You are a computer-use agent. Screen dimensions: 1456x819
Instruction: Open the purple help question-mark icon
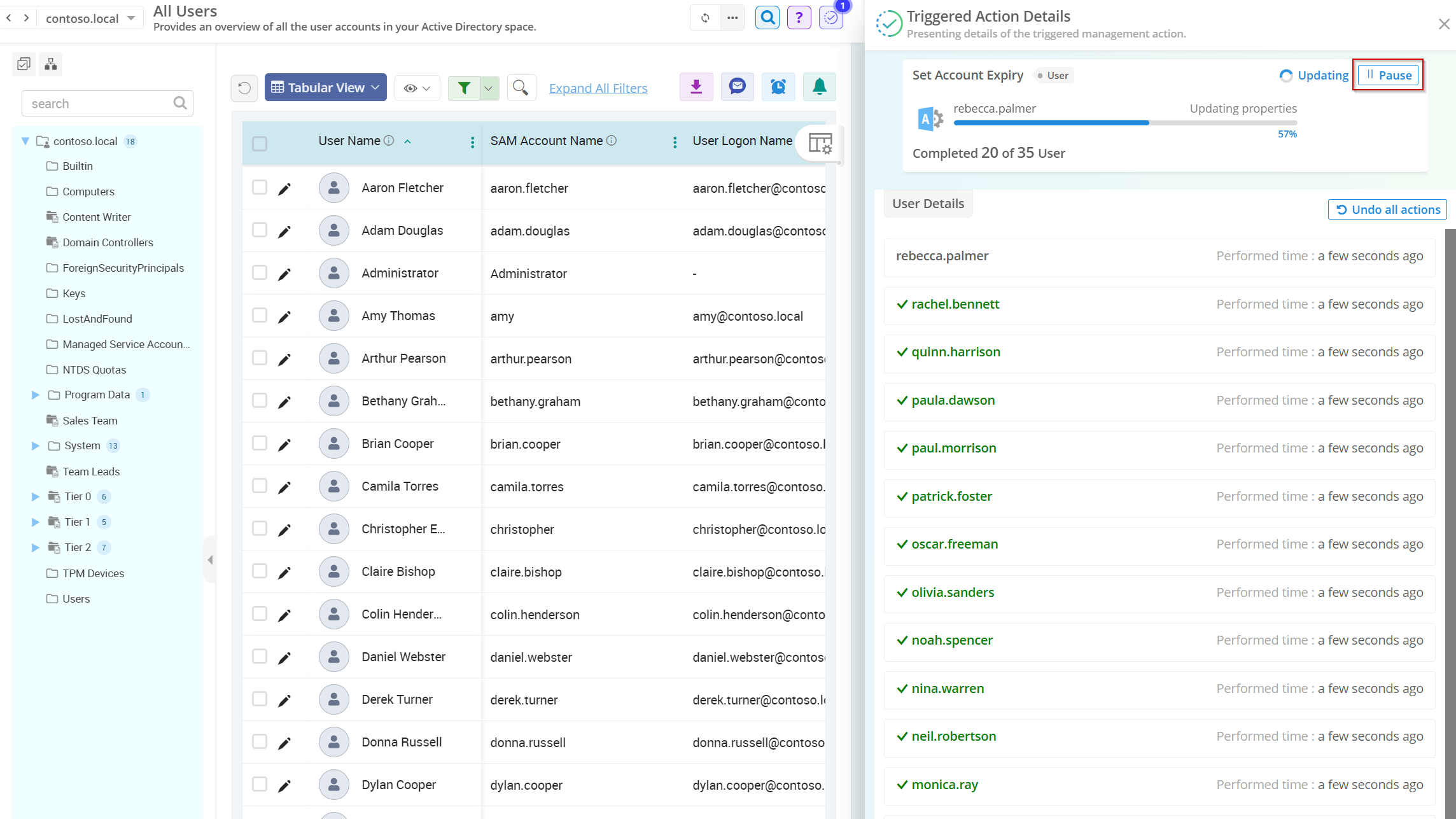799,18
